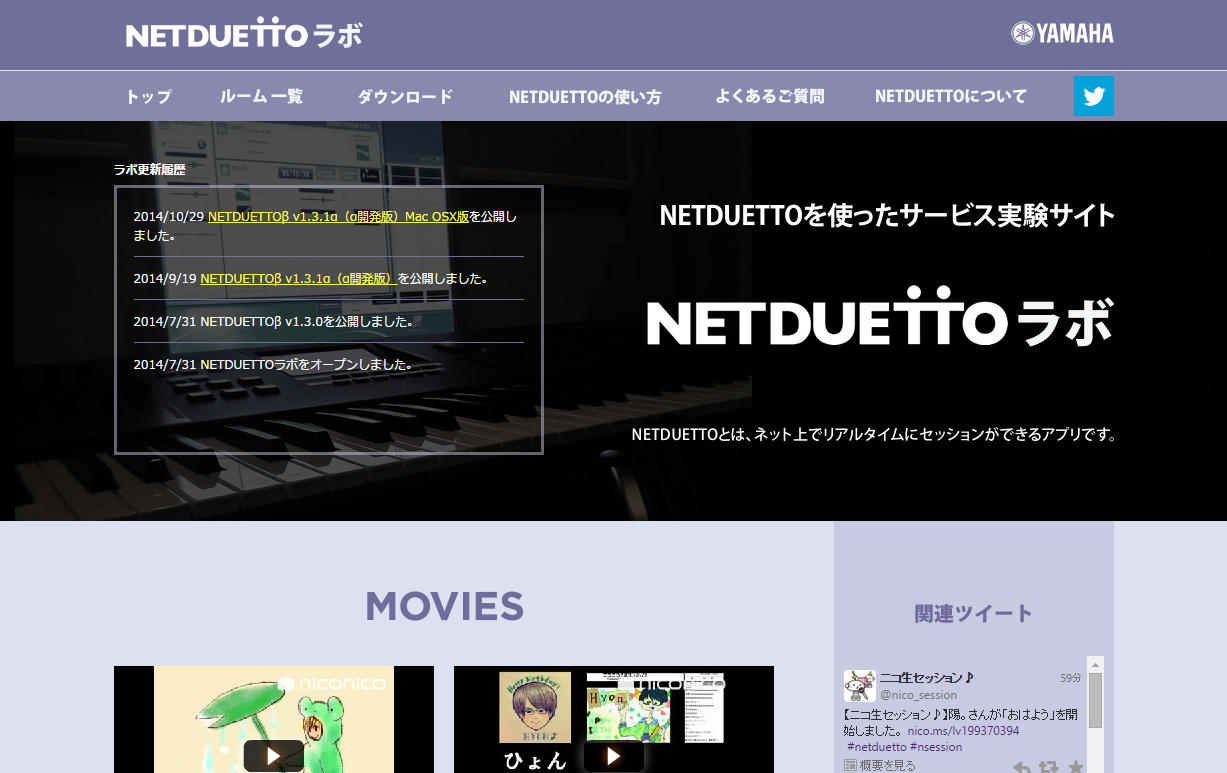Open the YAMAHA logo link
Viewport: 1227px width, 773px height.
coord(1062,34)
